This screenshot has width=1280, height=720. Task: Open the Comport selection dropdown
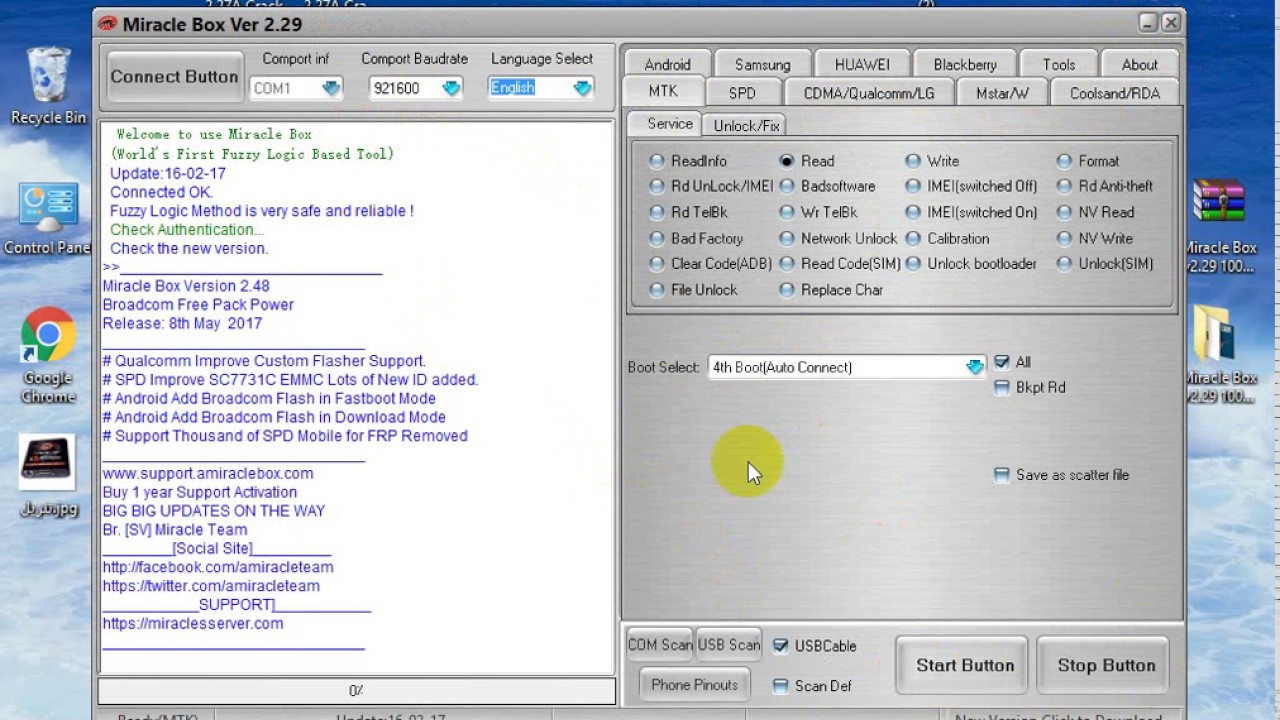330,88
